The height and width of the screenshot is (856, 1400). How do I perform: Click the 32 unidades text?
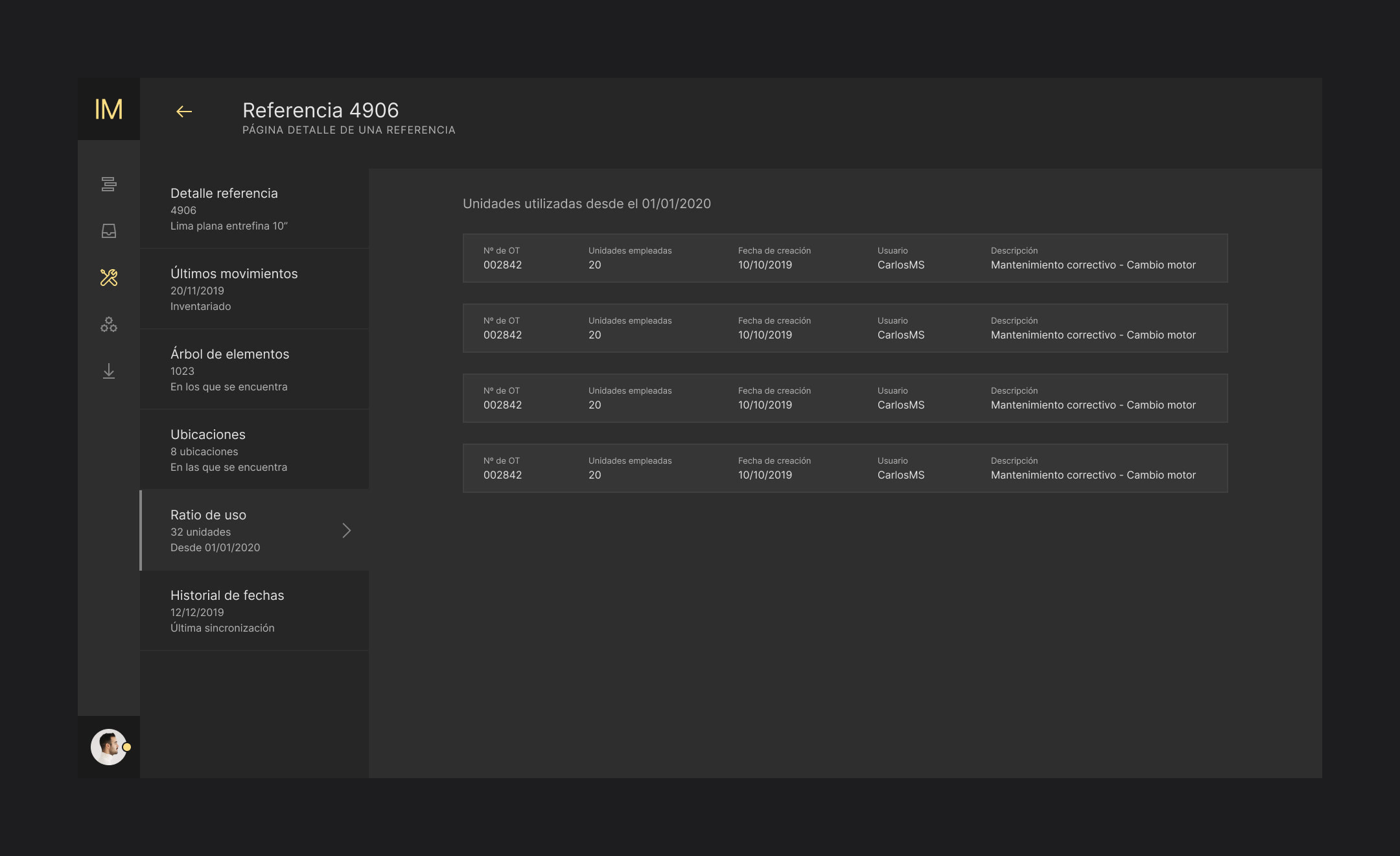click(200, 532)
